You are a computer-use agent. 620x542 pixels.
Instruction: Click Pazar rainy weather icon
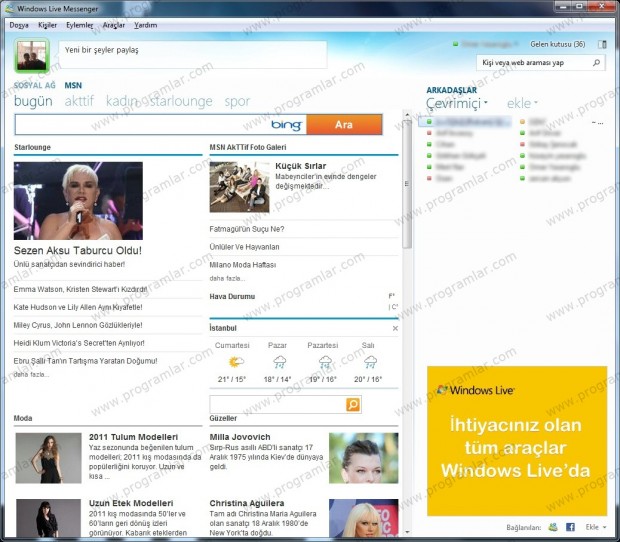pyautogui.click(x=280, y=362)
